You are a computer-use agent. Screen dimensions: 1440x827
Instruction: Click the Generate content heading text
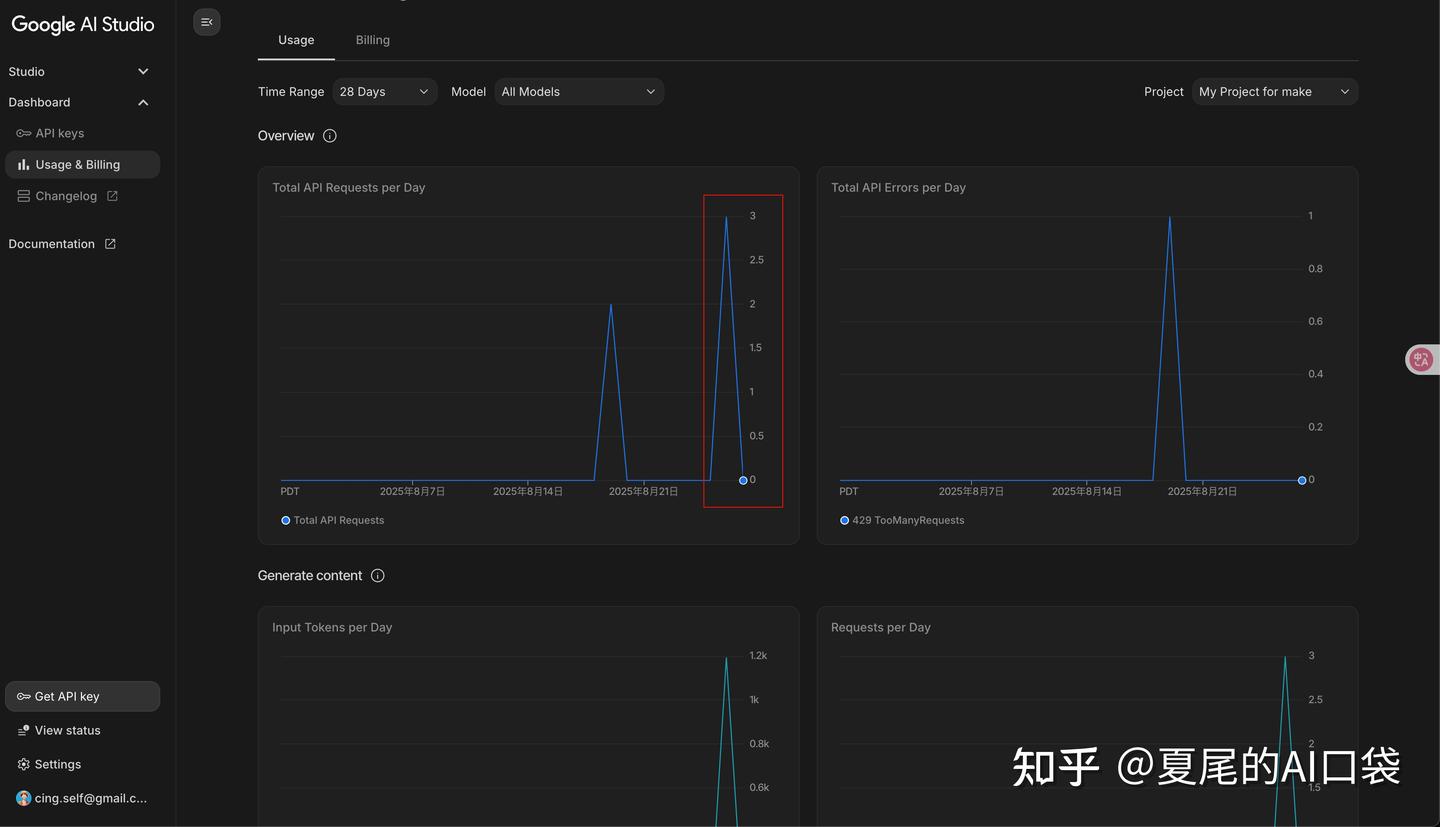point(310,576)
